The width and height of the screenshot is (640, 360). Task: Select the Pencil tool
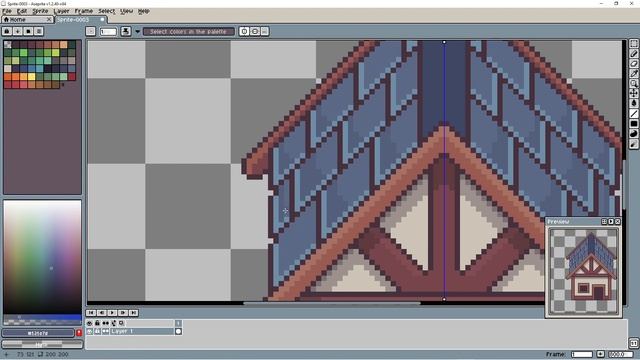click(633, 53)
